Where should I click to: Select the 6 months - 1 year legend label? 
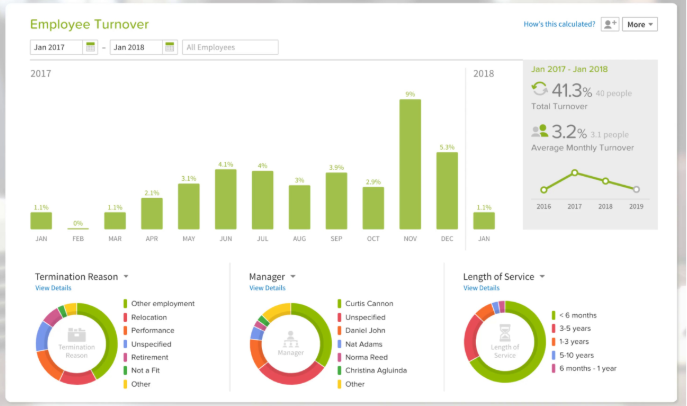[588, 368]
